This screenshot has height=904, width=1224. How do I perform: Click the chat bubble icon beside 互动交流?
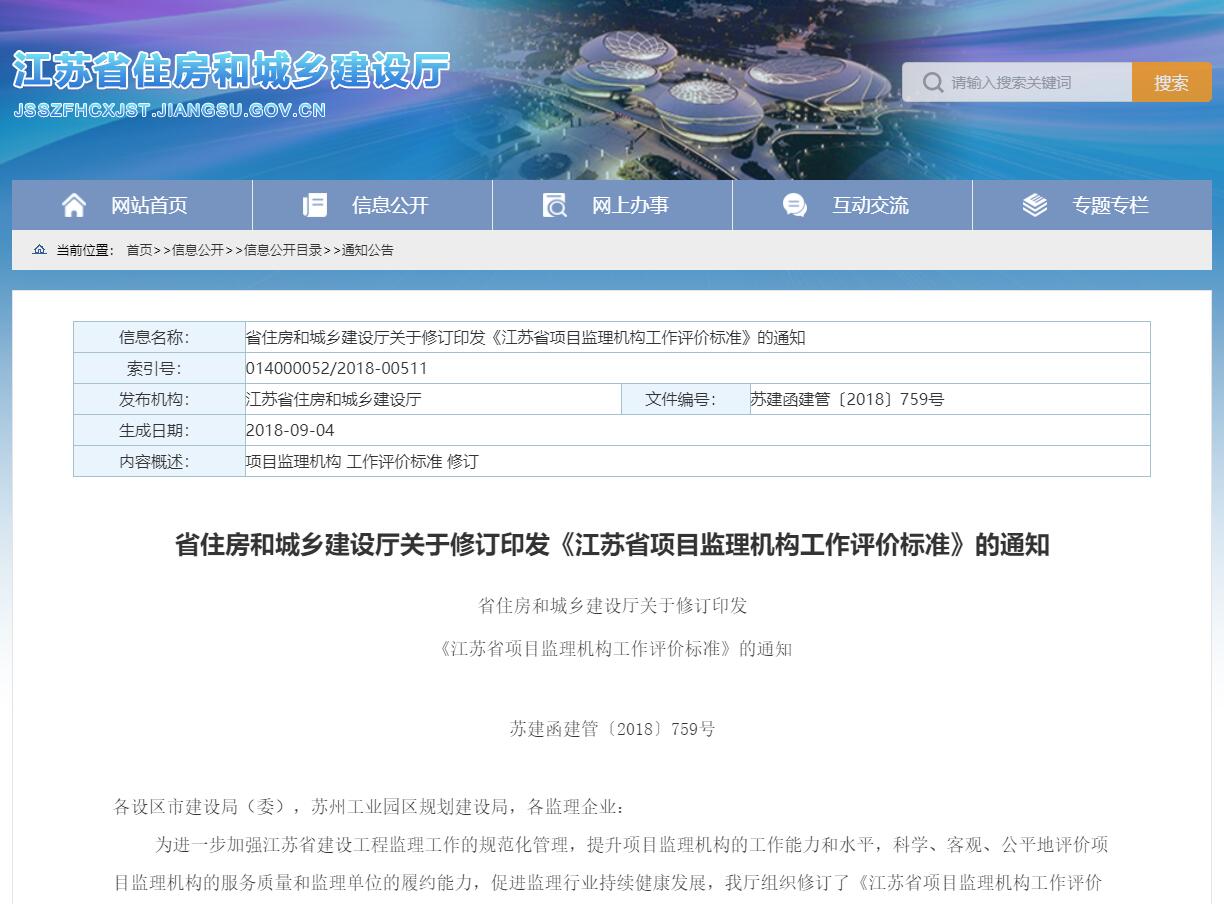point(795,205)
